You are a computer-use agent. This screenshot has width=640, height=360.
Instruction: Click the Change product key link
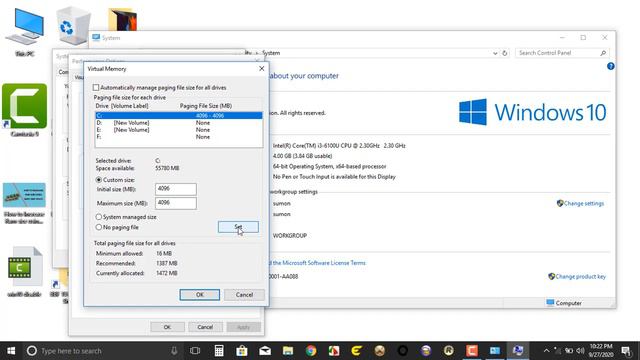(x=580, y=276)
